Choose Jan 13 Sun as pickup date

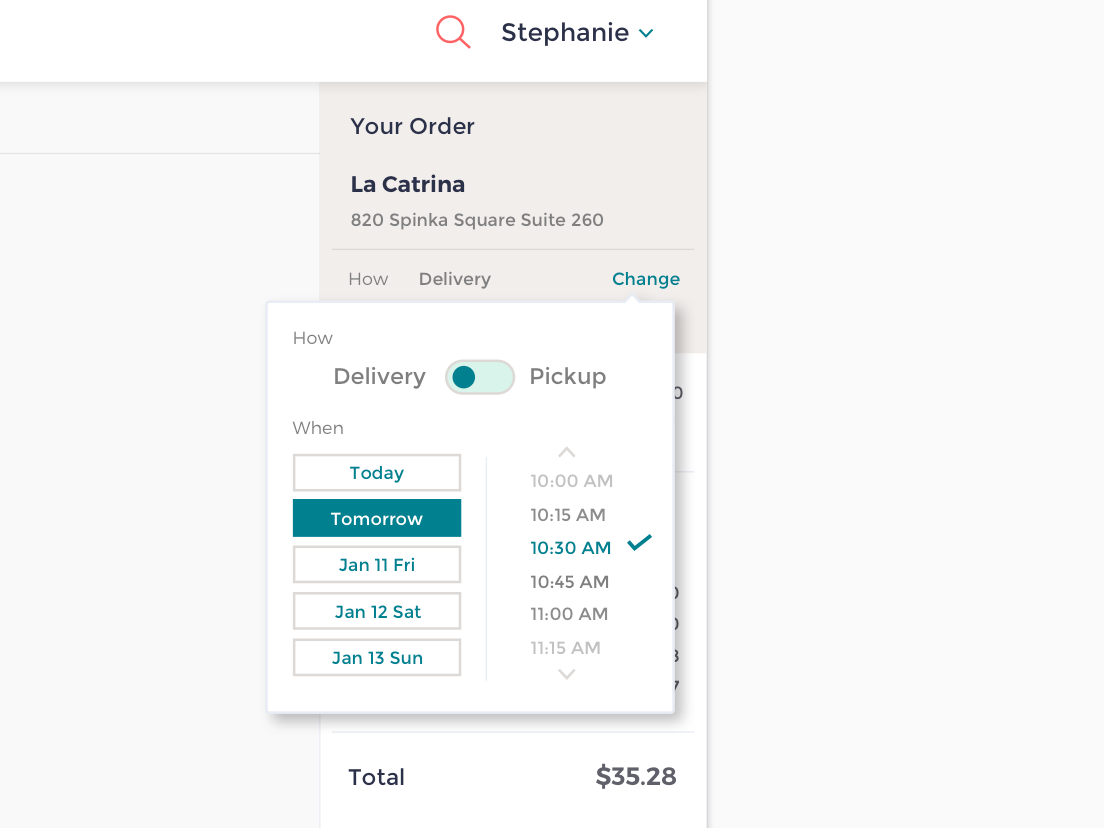pos(376,657)
